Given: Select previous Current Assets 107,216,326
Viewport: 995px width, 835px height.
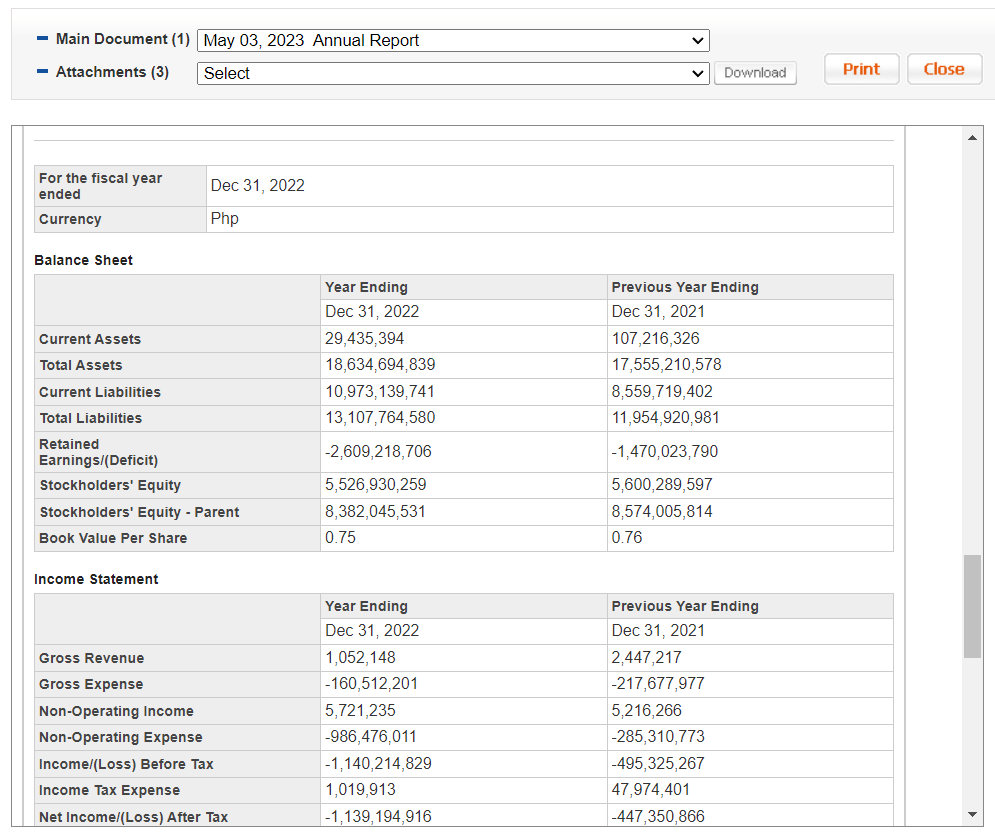Looking at the screenshot, I should tap(656, 339).
